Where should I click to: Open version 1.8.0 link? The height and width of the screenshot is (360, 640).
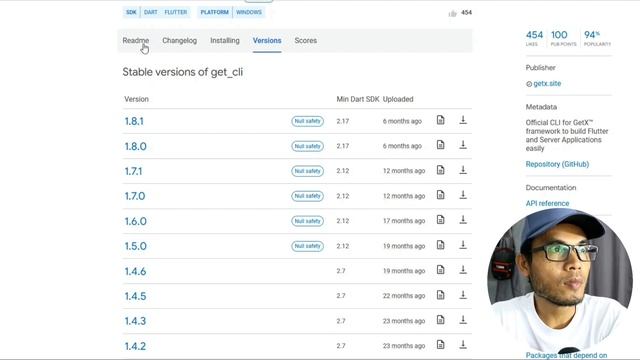[136, 146]
